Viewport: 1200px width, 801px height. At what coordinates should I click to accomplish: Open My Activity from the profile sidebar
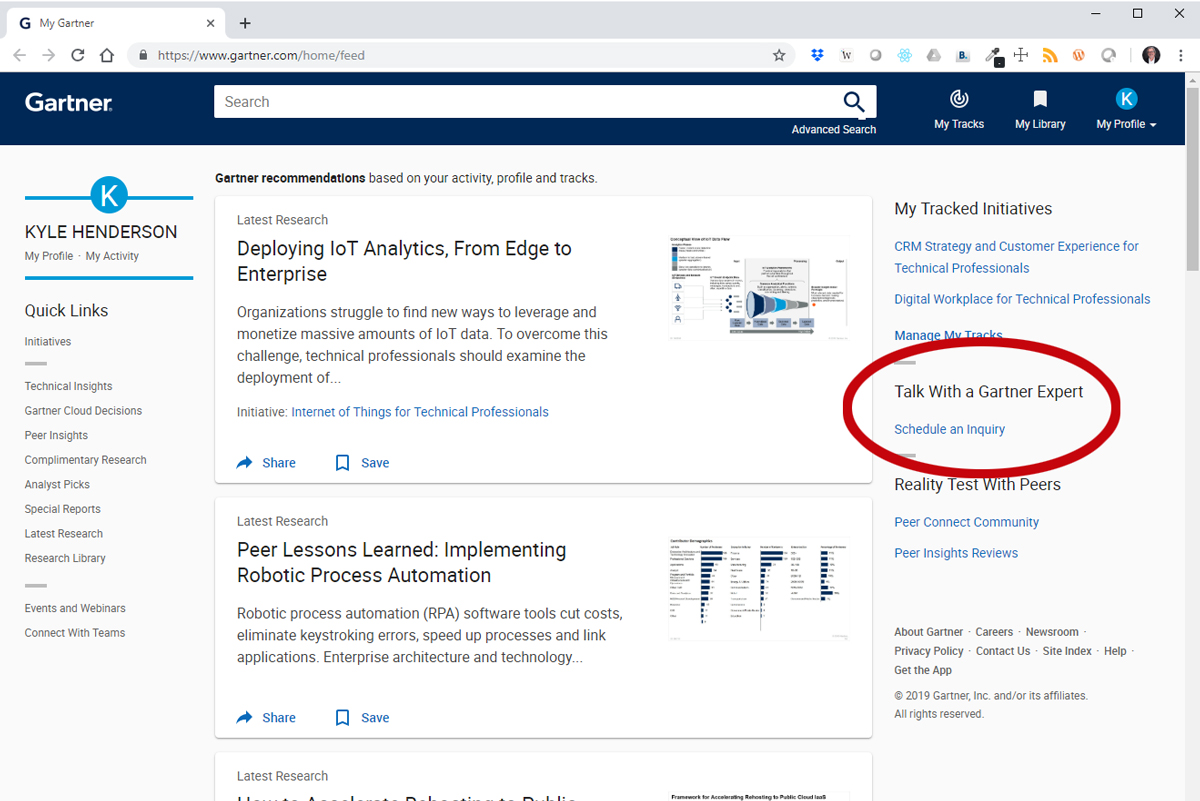tap(113, 255)
